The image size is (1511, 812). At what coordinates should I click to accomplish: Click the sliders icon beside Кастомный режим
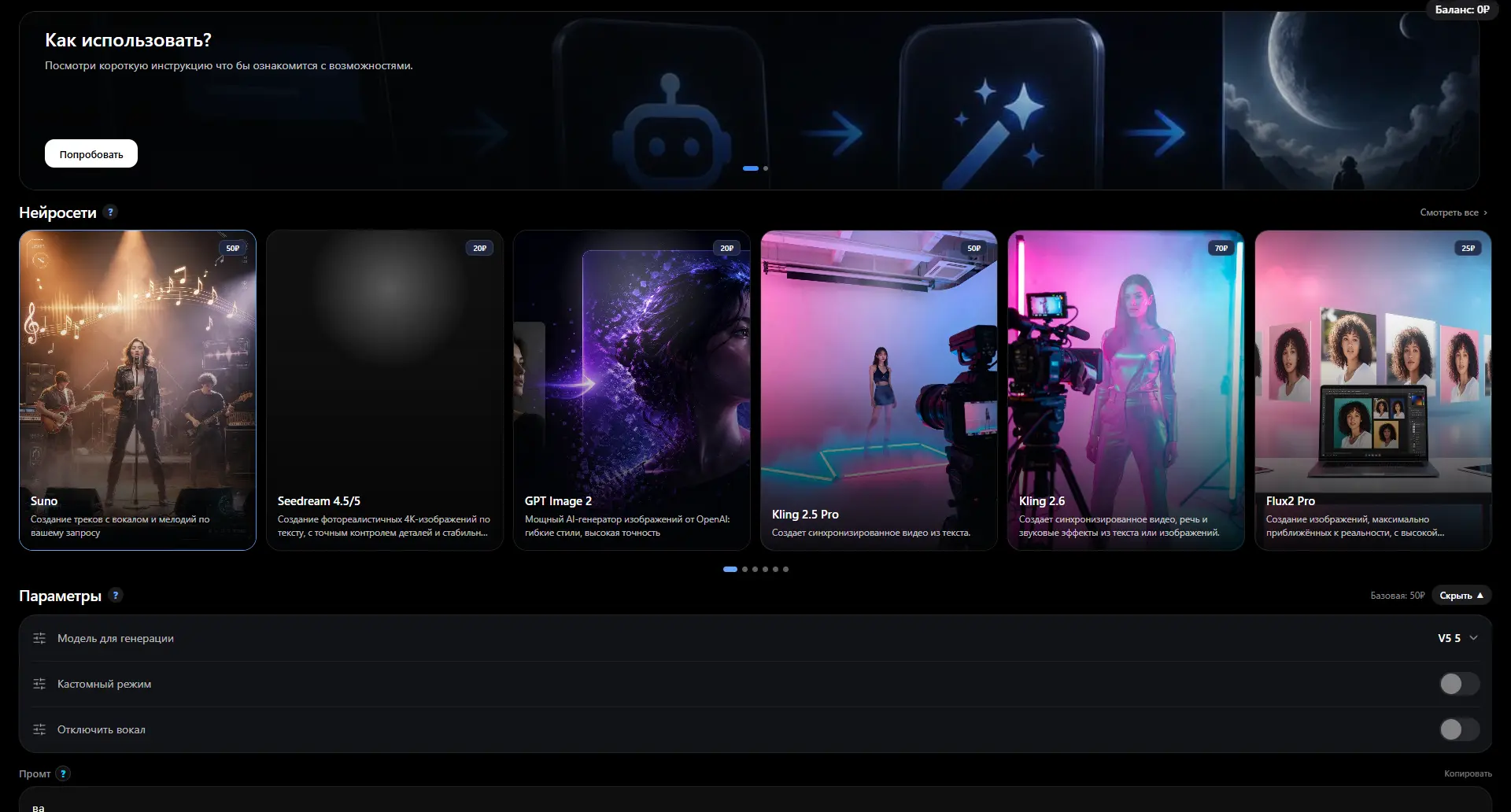[x=39, y=684]
